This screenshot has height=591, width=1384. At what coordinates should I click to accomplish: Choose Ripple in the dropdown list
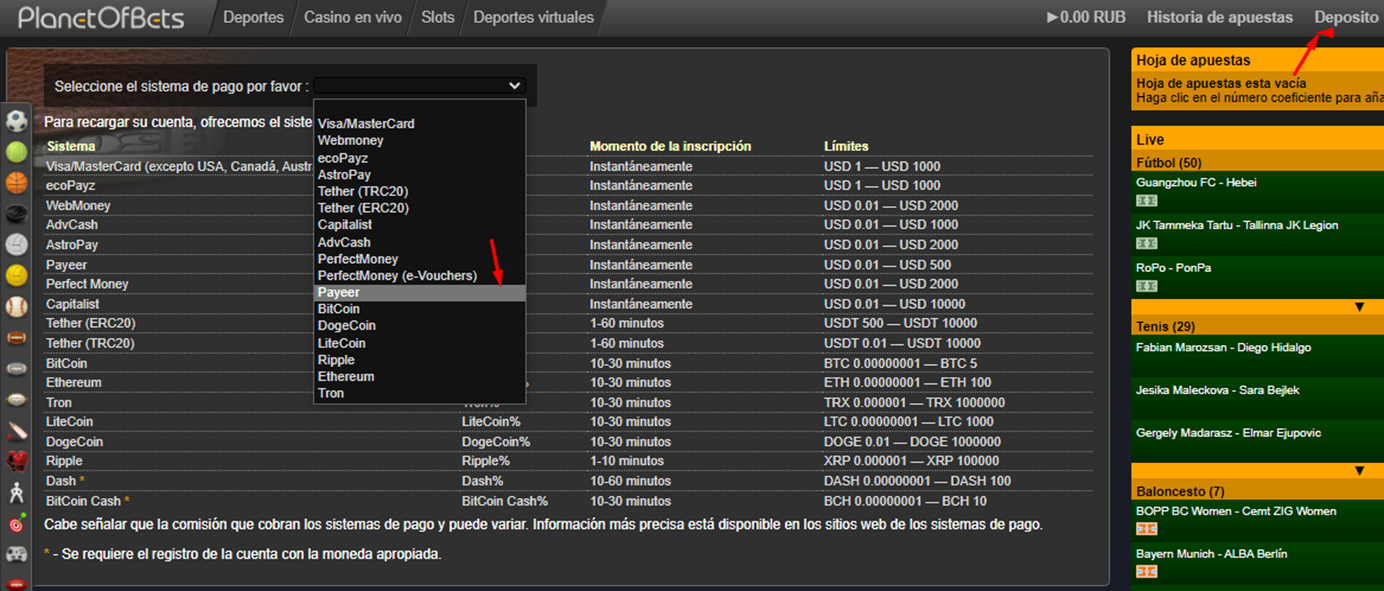tap(420, 360)
